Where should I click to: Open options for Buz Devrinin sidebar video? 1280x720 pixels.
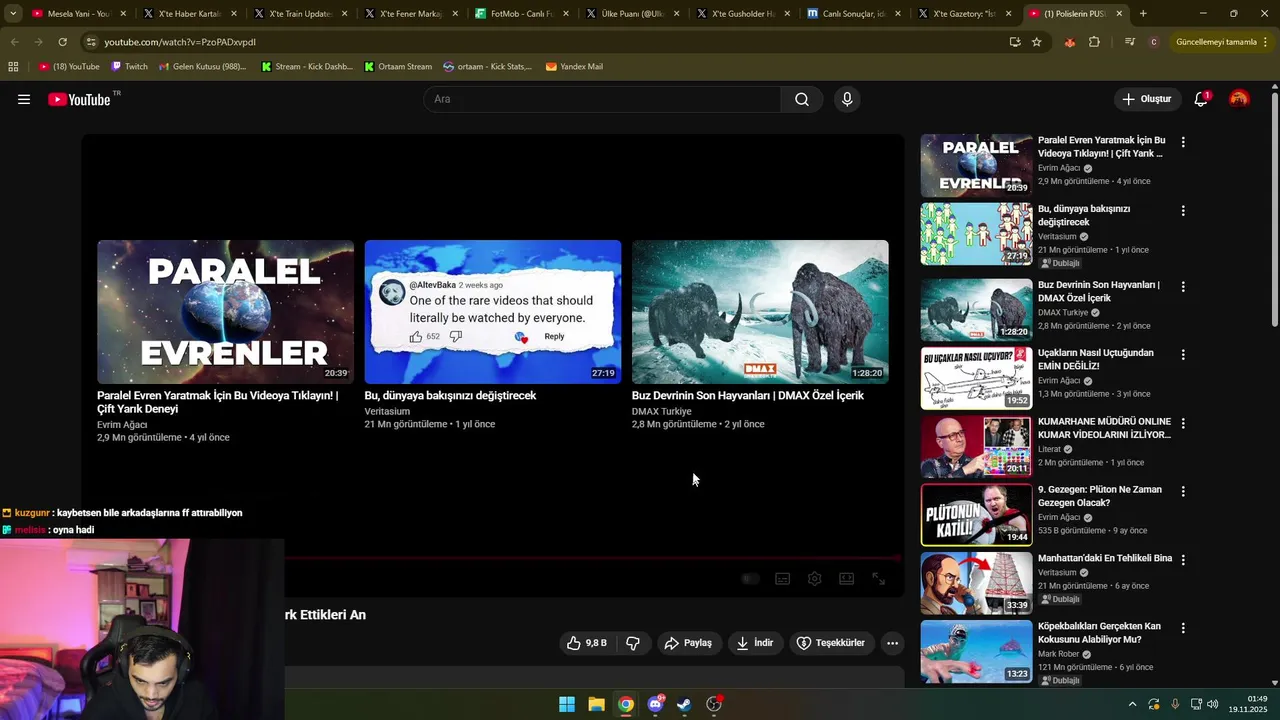[x=1183, y=287]
